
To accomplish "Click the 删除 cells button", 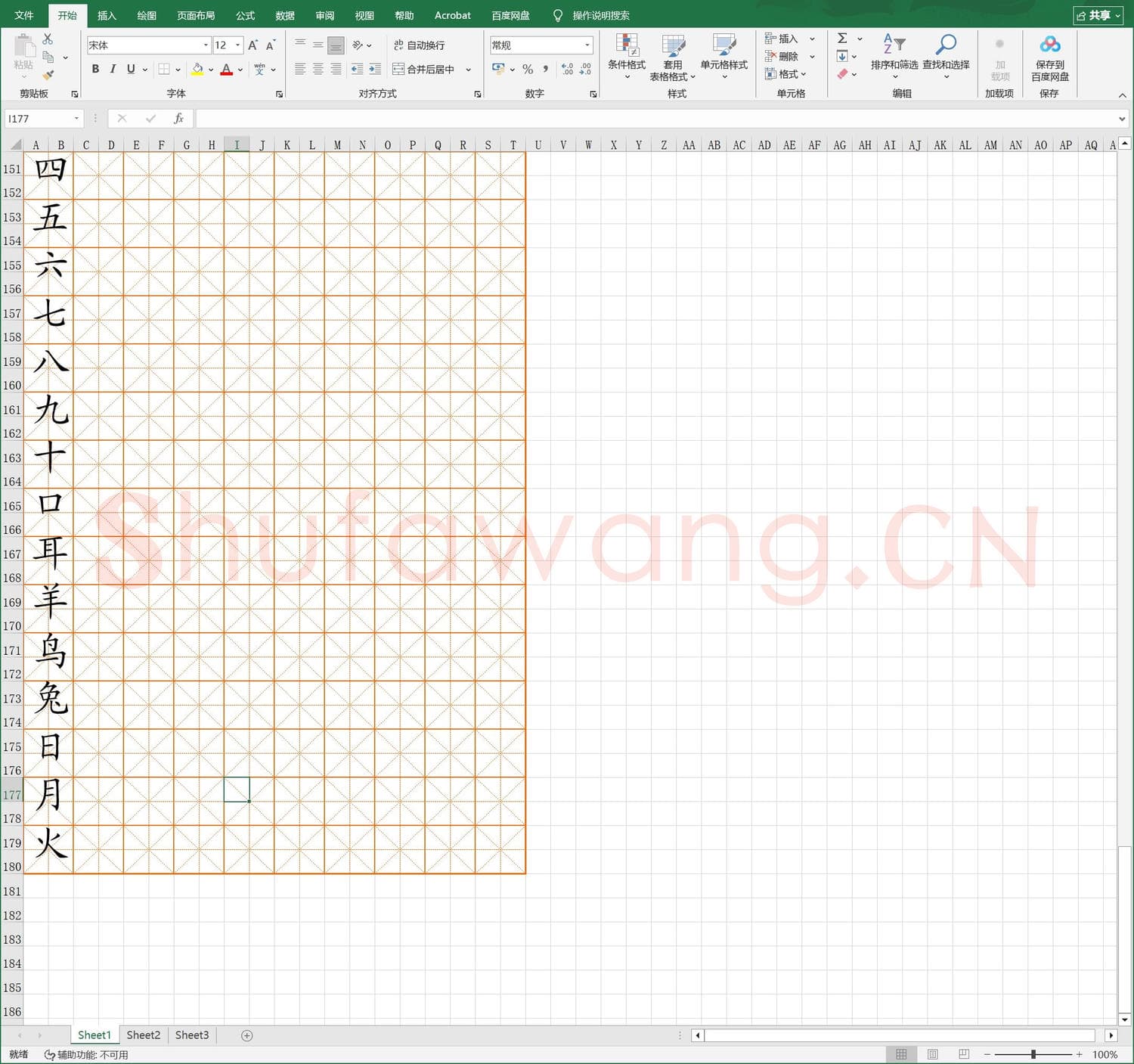I will click(781, 57).
